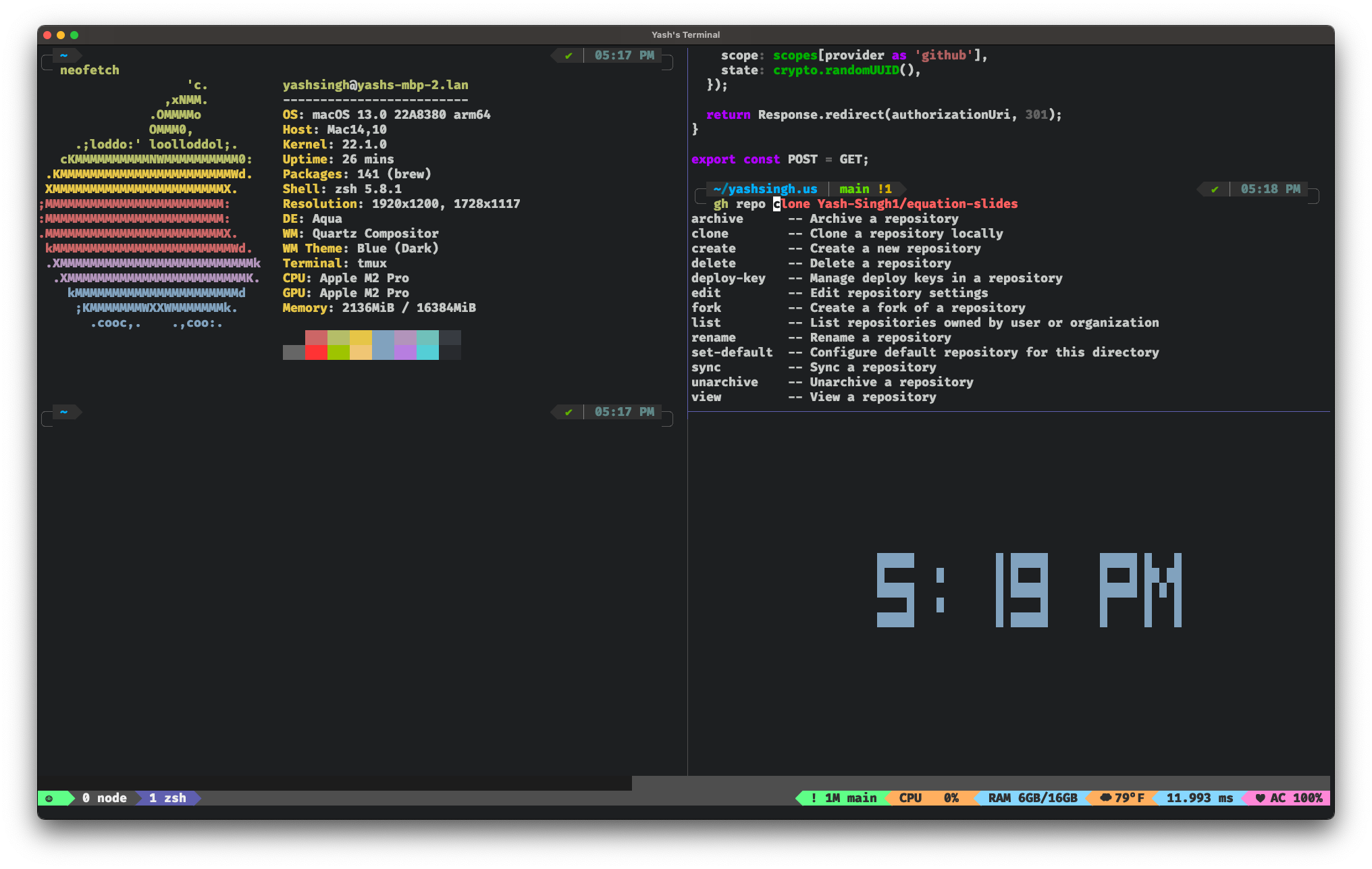1372x869 pixels.
Task: Choose the 'list' completion entry
Action: click(x=925, y=323)
